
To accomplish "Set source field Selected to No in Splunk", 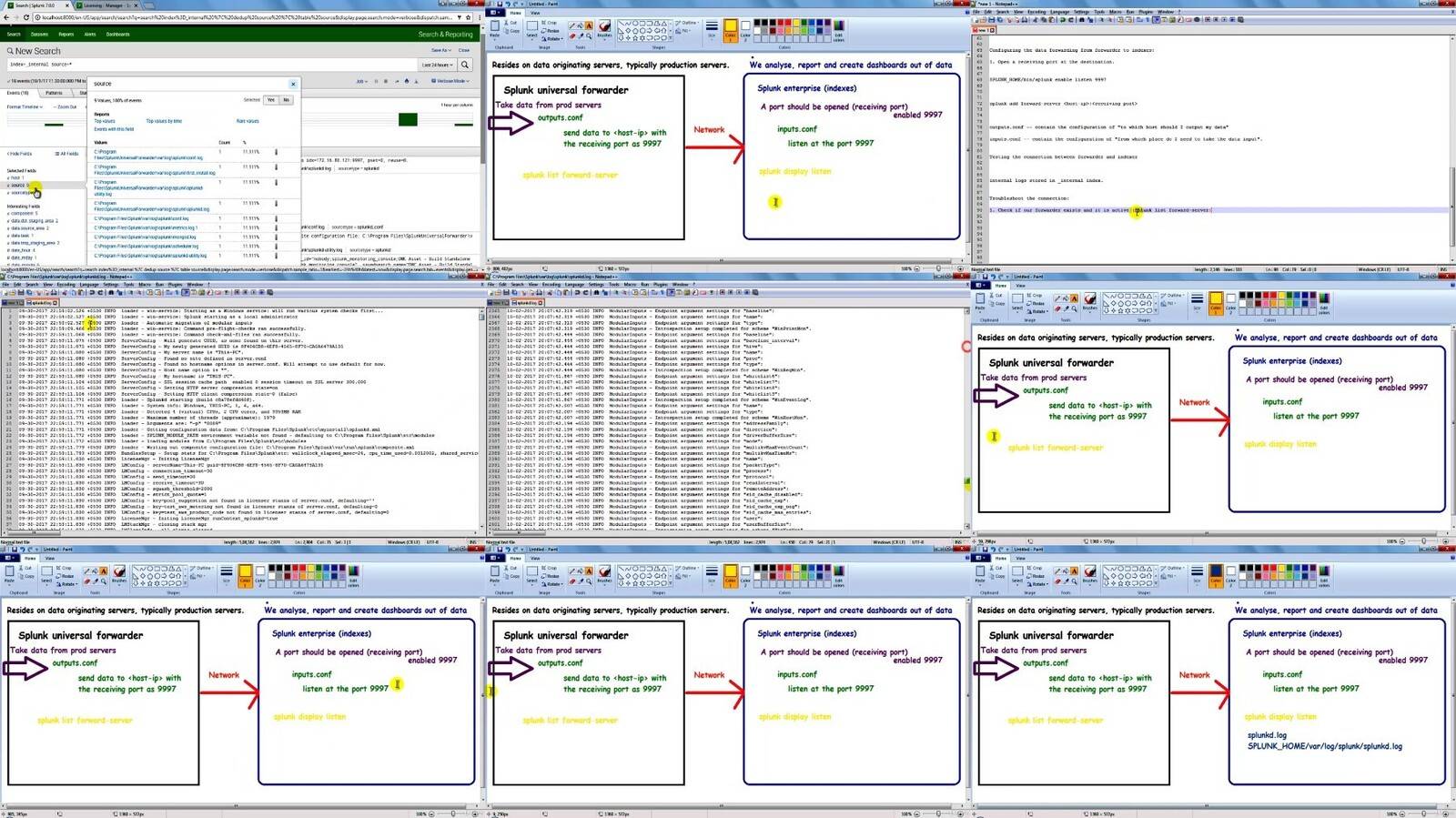I will coord(286,99).
